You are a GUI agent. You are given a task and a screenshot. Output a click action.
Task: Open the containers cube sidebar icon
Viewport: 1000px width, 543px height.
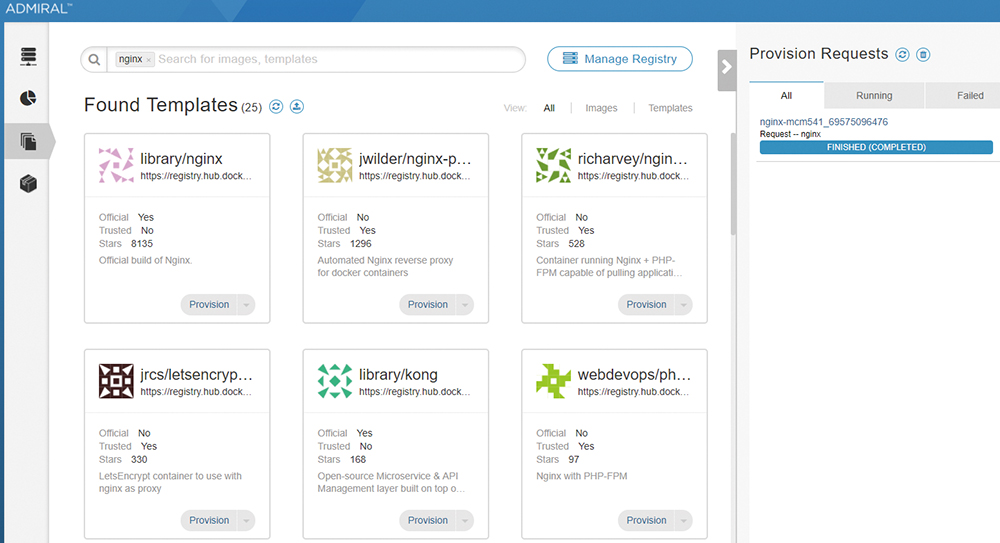point(28,184)
